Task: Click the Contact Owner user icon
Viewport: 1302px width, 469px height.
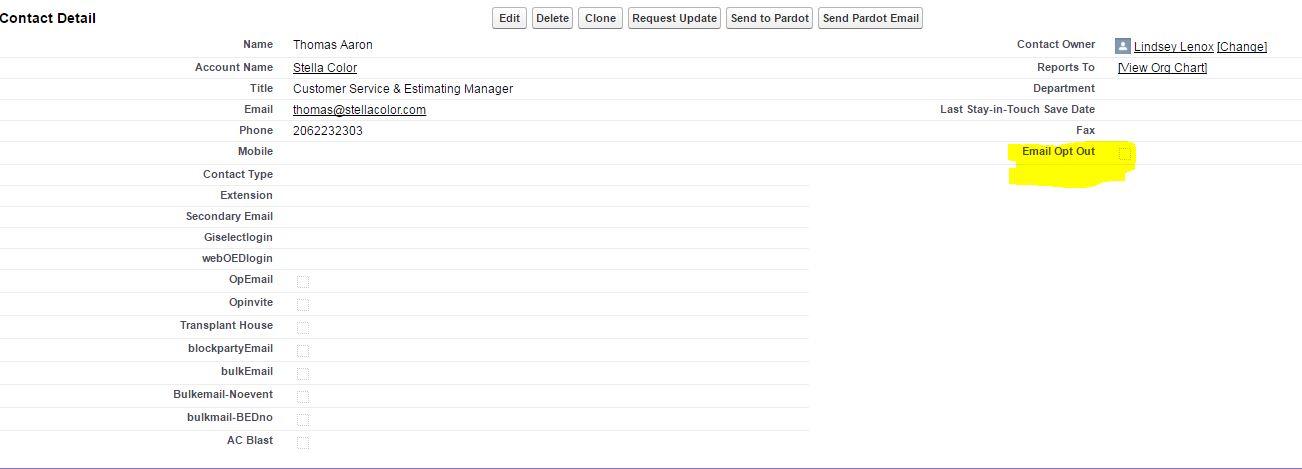Action: coord(1123,46)
